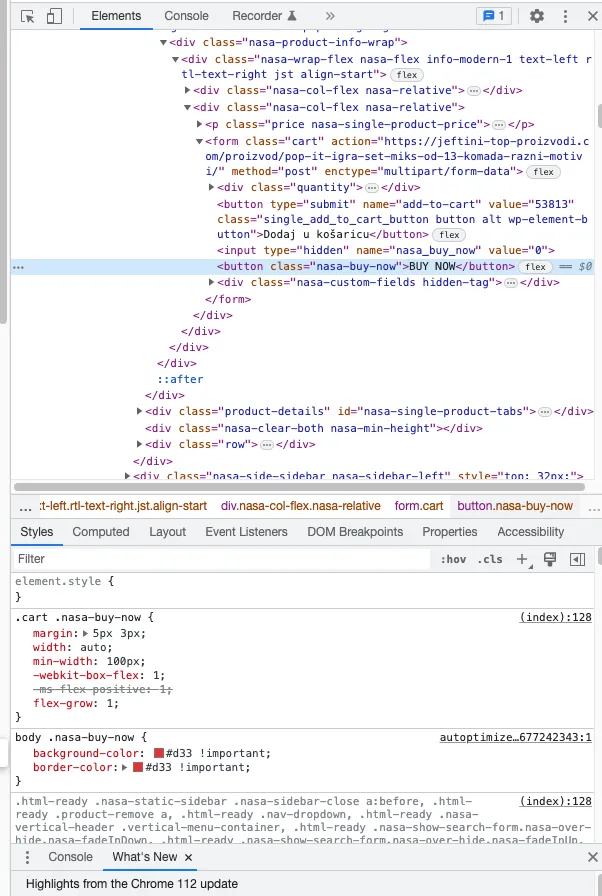
Task: Activate the inspect element picker icon
Action: 27,16
